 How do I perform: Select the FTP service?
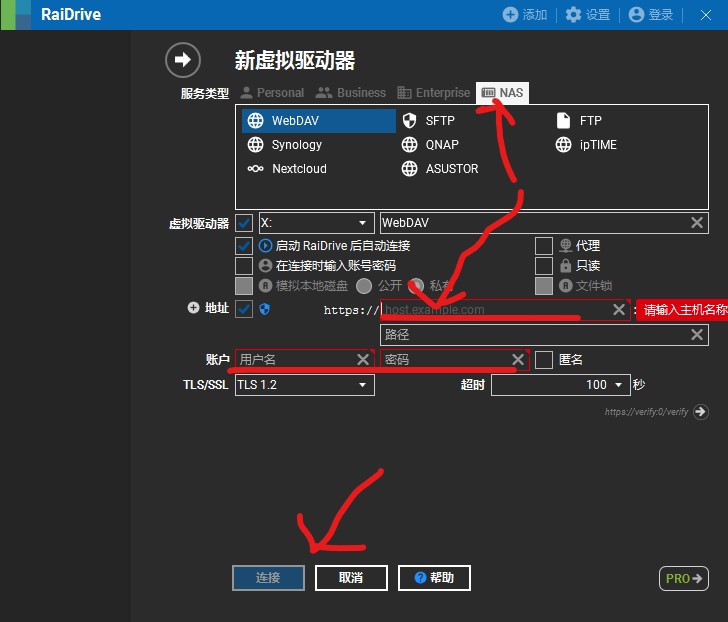tap(578, 121)
